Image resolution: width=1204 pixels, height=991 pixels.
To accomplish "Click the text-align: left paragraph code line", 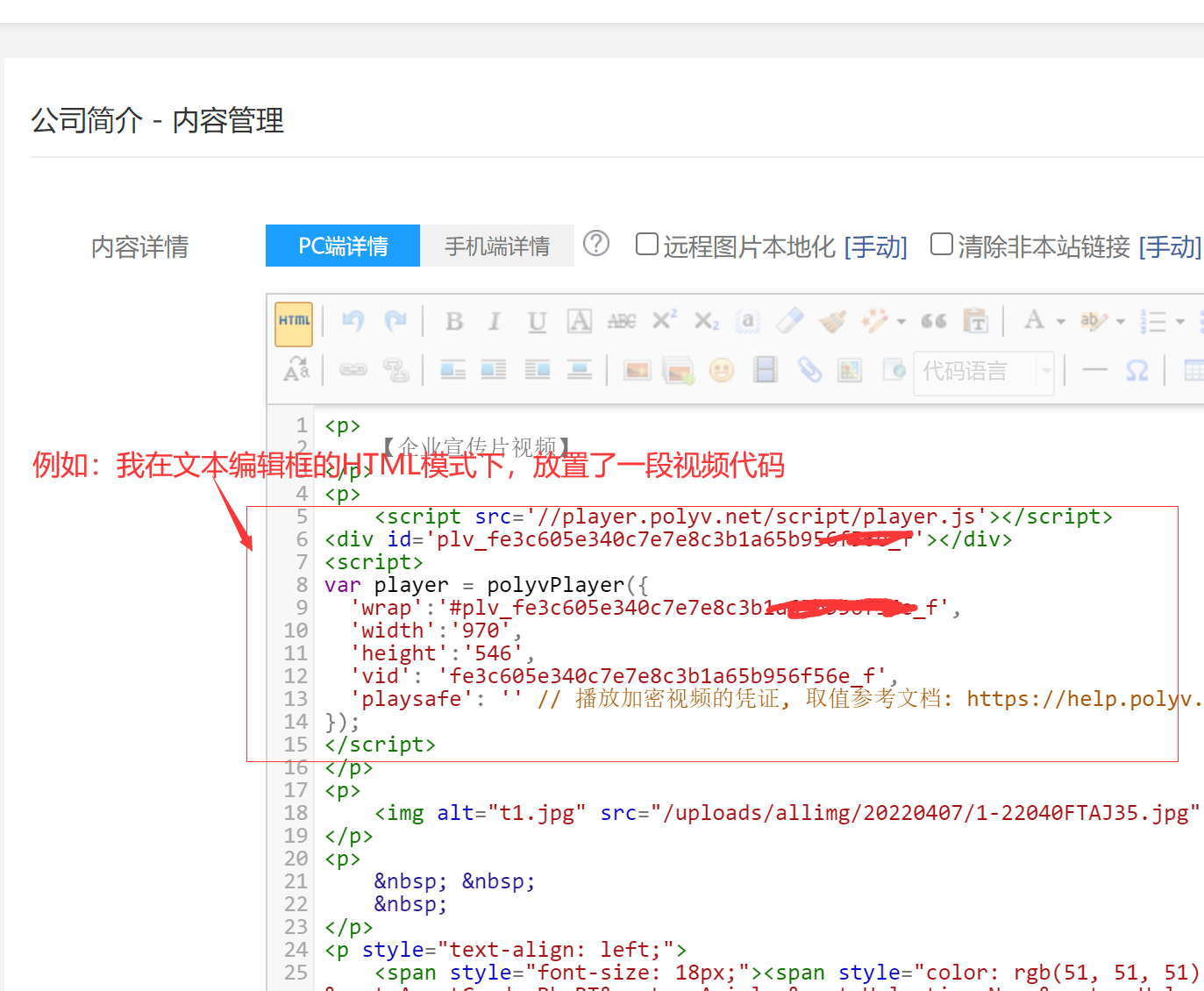I will [506, 950].
